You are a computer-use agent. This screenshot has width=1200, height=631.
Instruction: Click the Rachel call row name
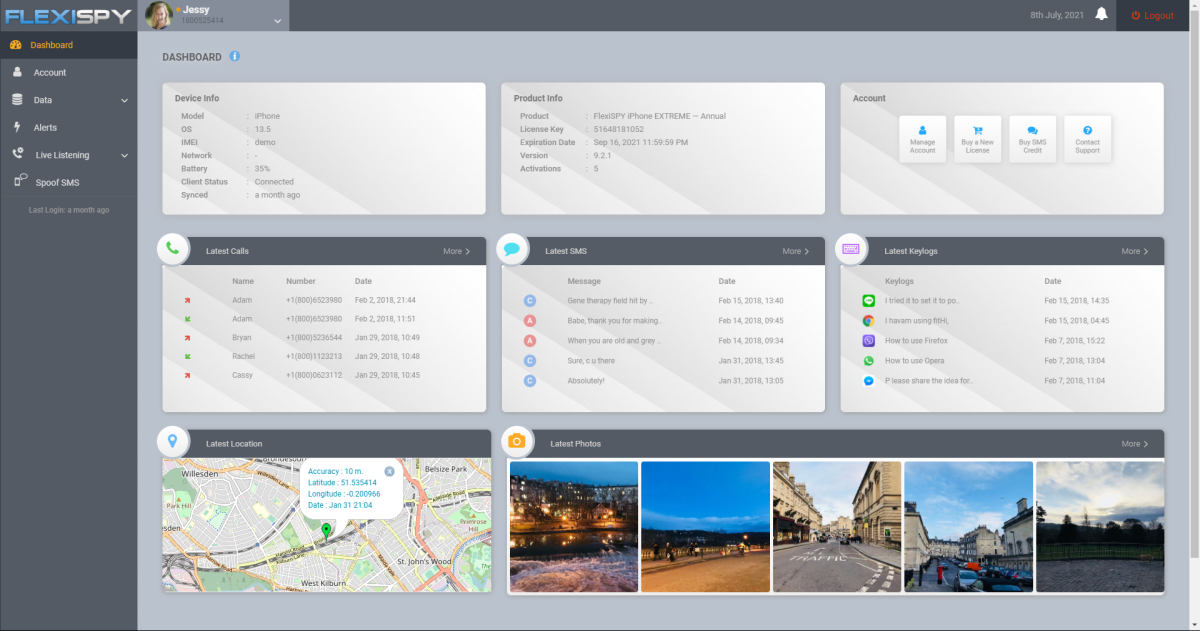click(243, 357)
